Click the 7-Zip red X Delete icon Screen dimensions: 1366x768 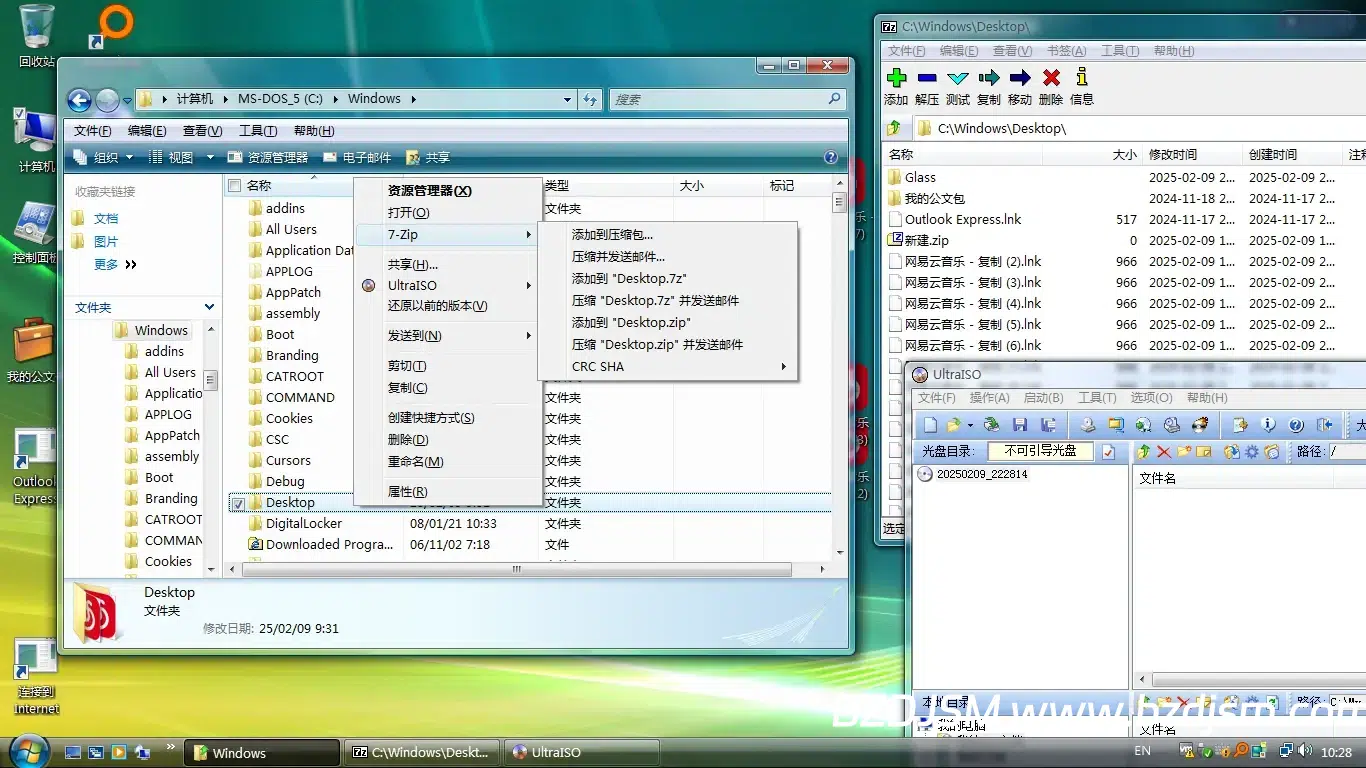click(x=1051, y=78)
